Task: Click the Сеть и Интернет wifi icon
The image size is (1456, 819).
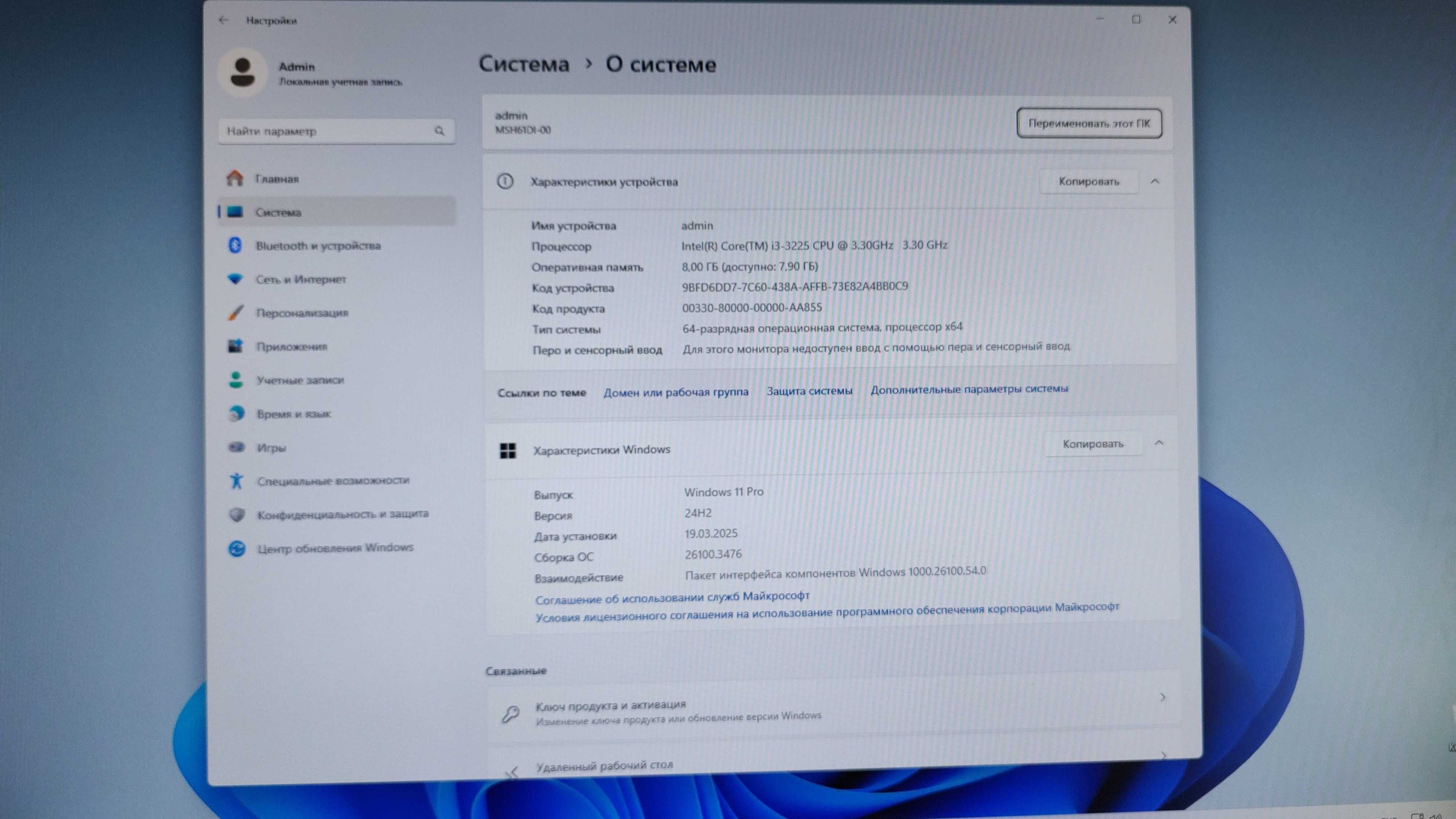Action: [x=235, y=279]
